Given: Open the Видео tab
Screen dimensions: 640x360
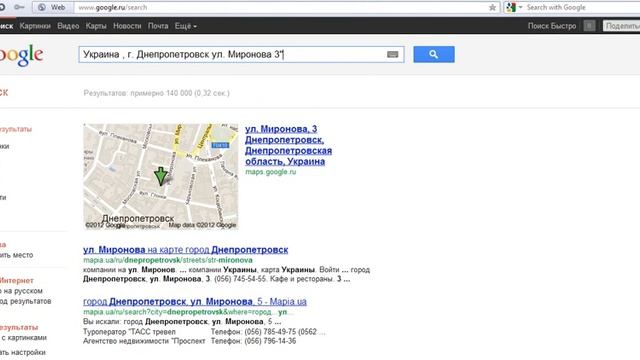Looking at the screenshot, I should pyautogui.click(x=68, y=26).
